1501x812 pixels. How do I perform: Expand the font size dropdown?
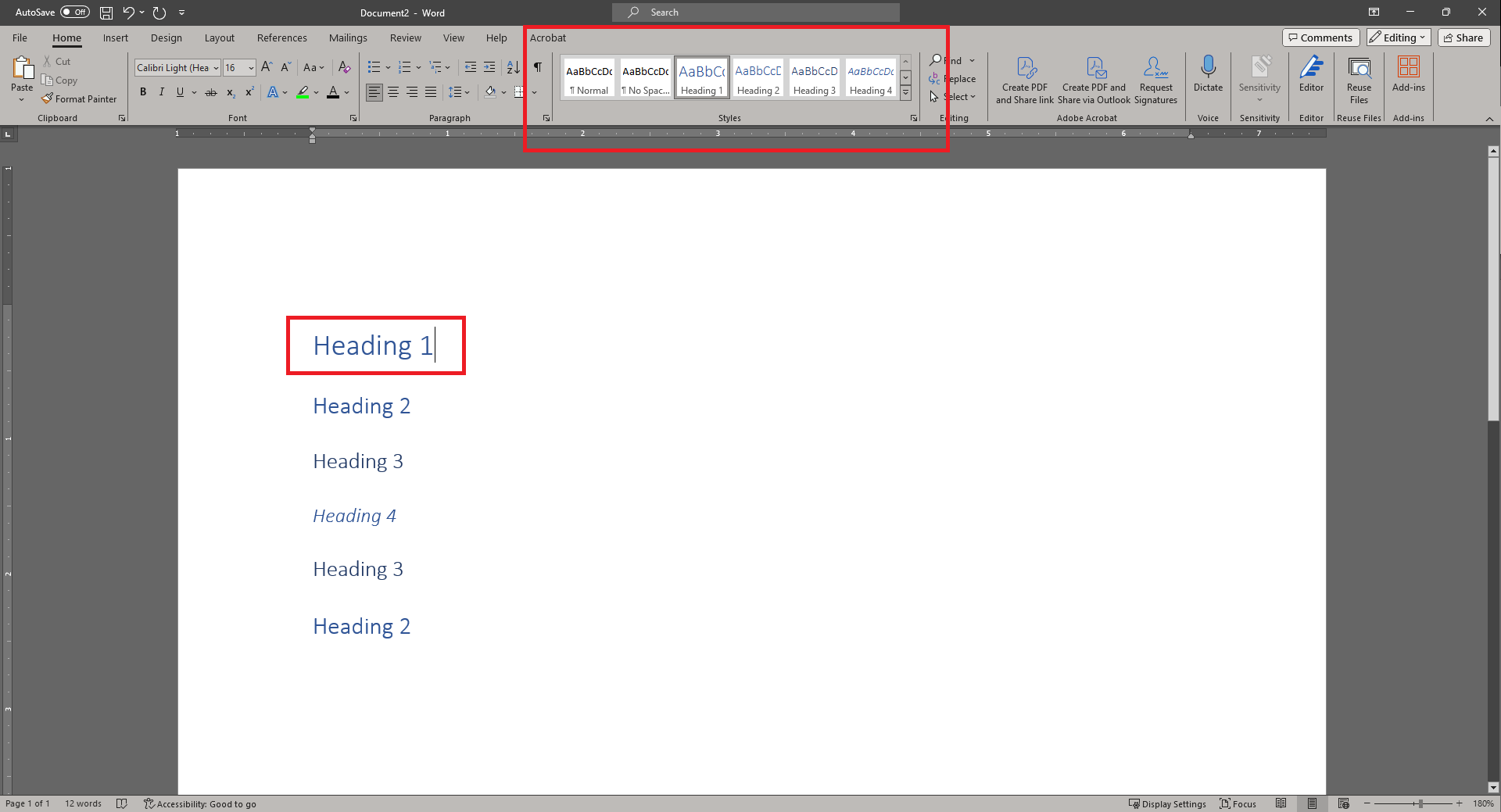(x=251, y=68)
